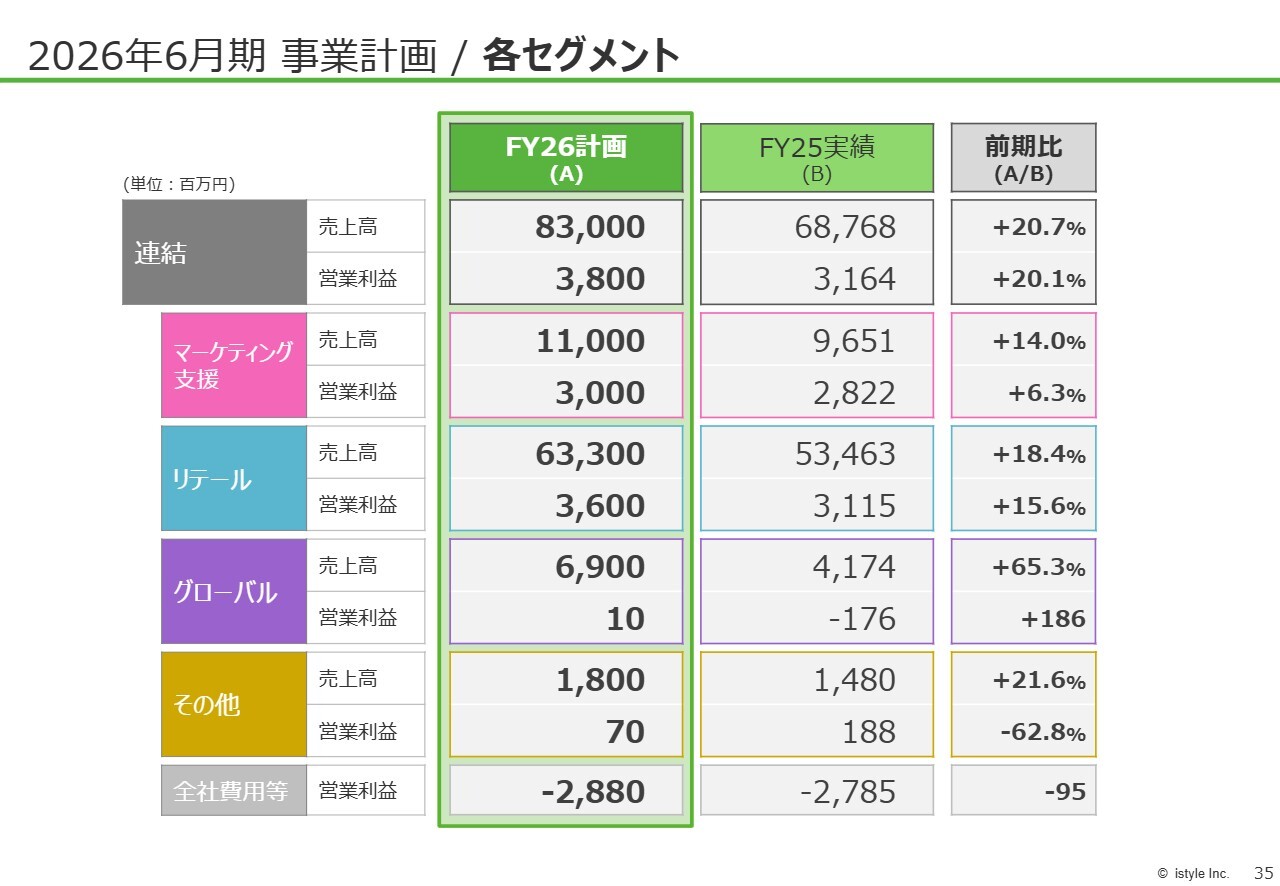Select the gray 連結 segment label
The width and height of the screenshot is (1280, 886).
pos(214,252)
